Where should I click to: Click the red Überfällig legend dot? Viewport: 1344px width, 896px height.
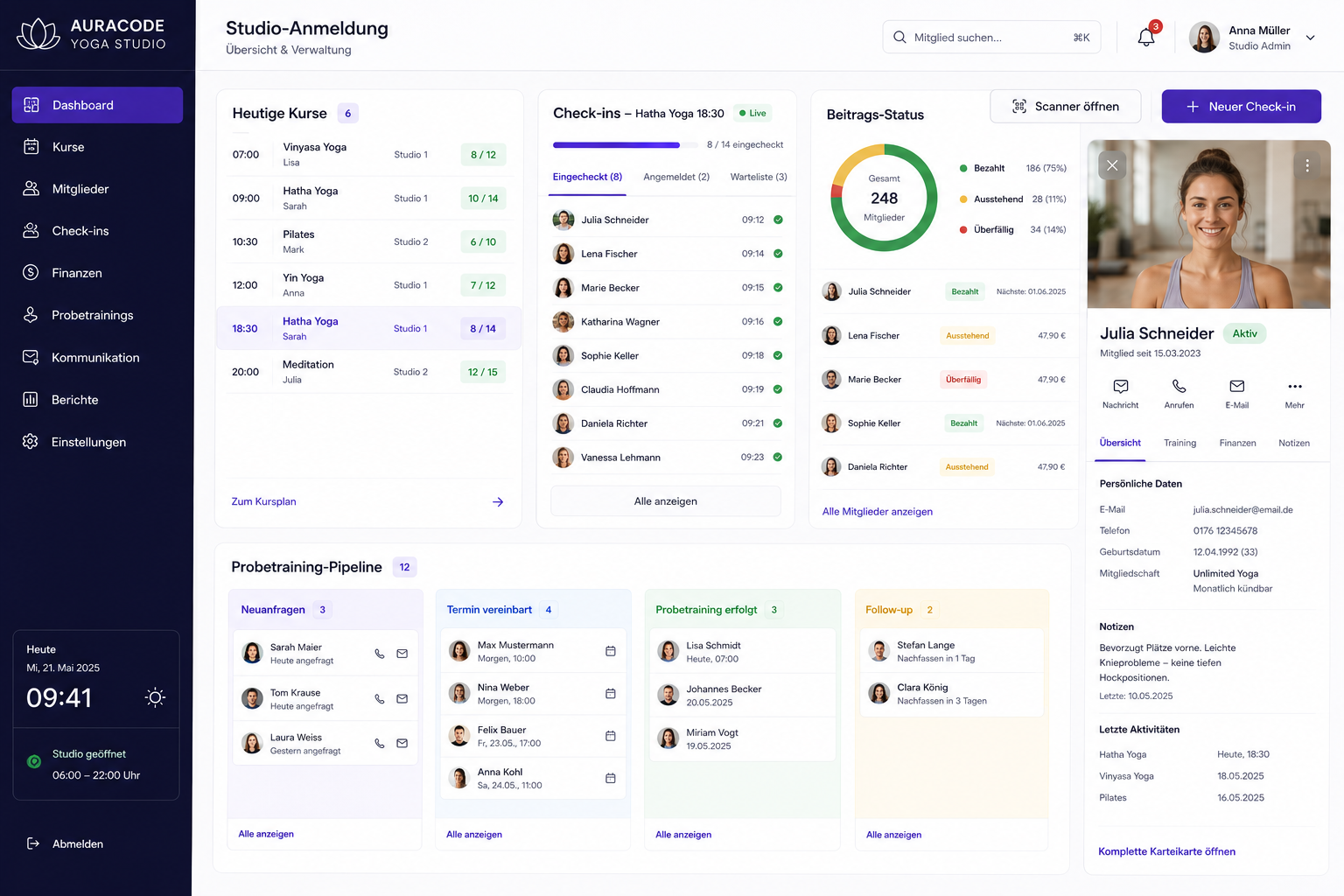(963, 229)
